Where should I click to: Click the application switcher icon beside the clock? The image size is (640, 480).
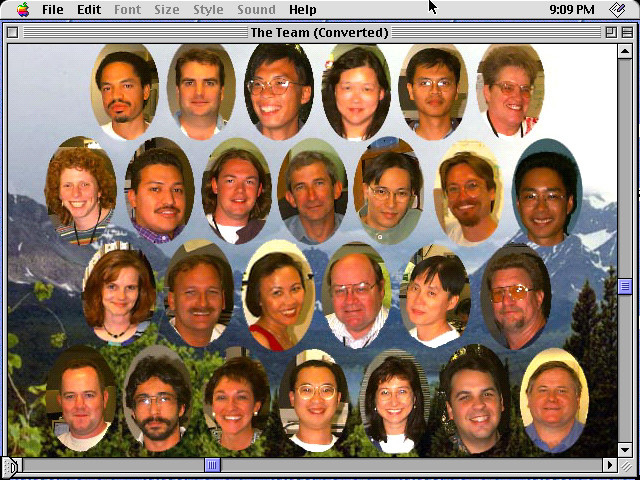tap(619, 10)
